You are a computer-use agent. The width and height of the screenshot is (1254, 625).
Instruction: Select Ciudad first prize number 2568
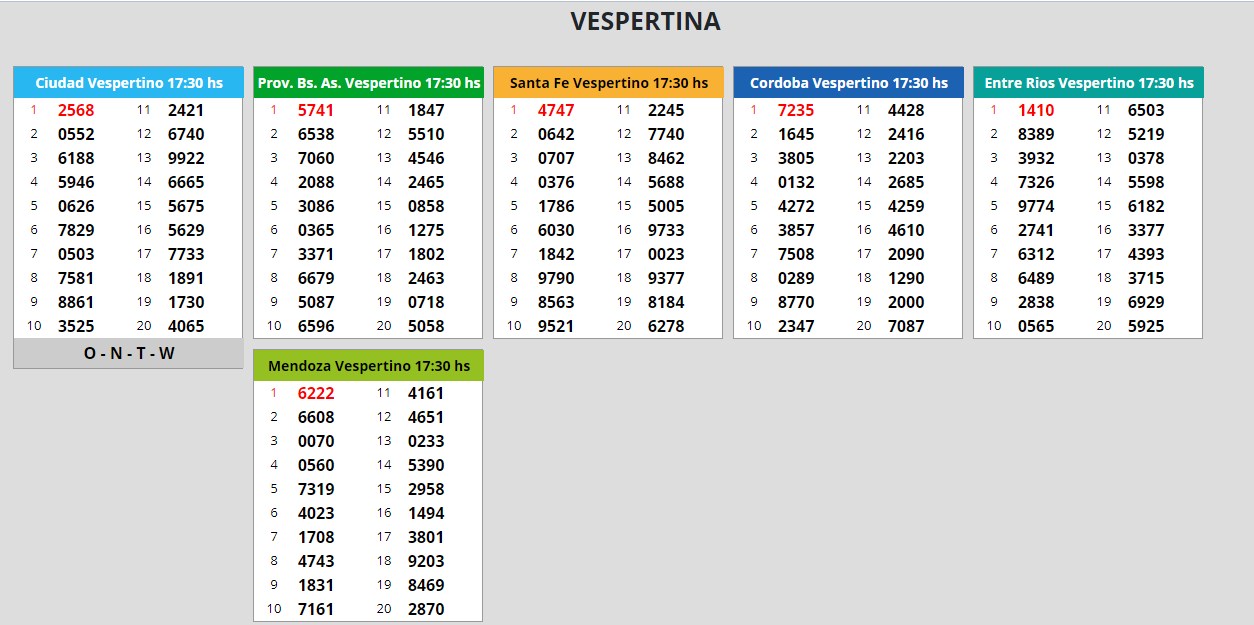click(x=76, y=110)
